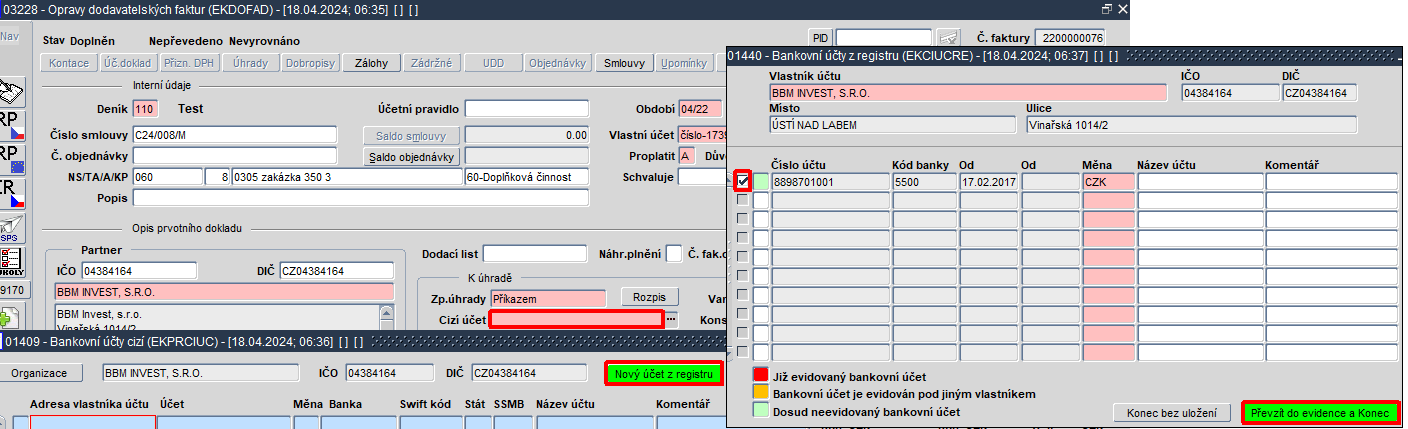Click the top sidebar icon below Nav

click(x=11, y=92)
